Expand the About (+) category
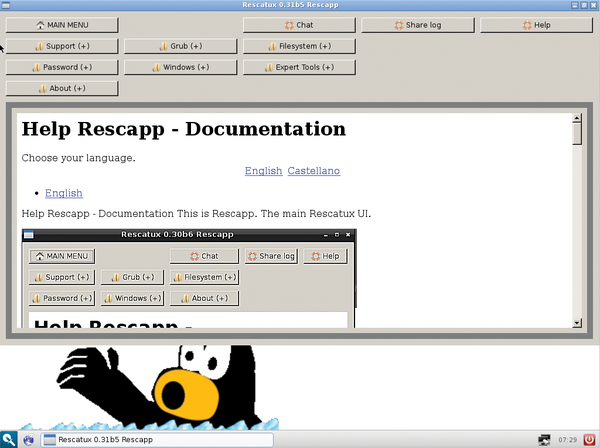Viewport: 600px width, 448px height. 62,88
